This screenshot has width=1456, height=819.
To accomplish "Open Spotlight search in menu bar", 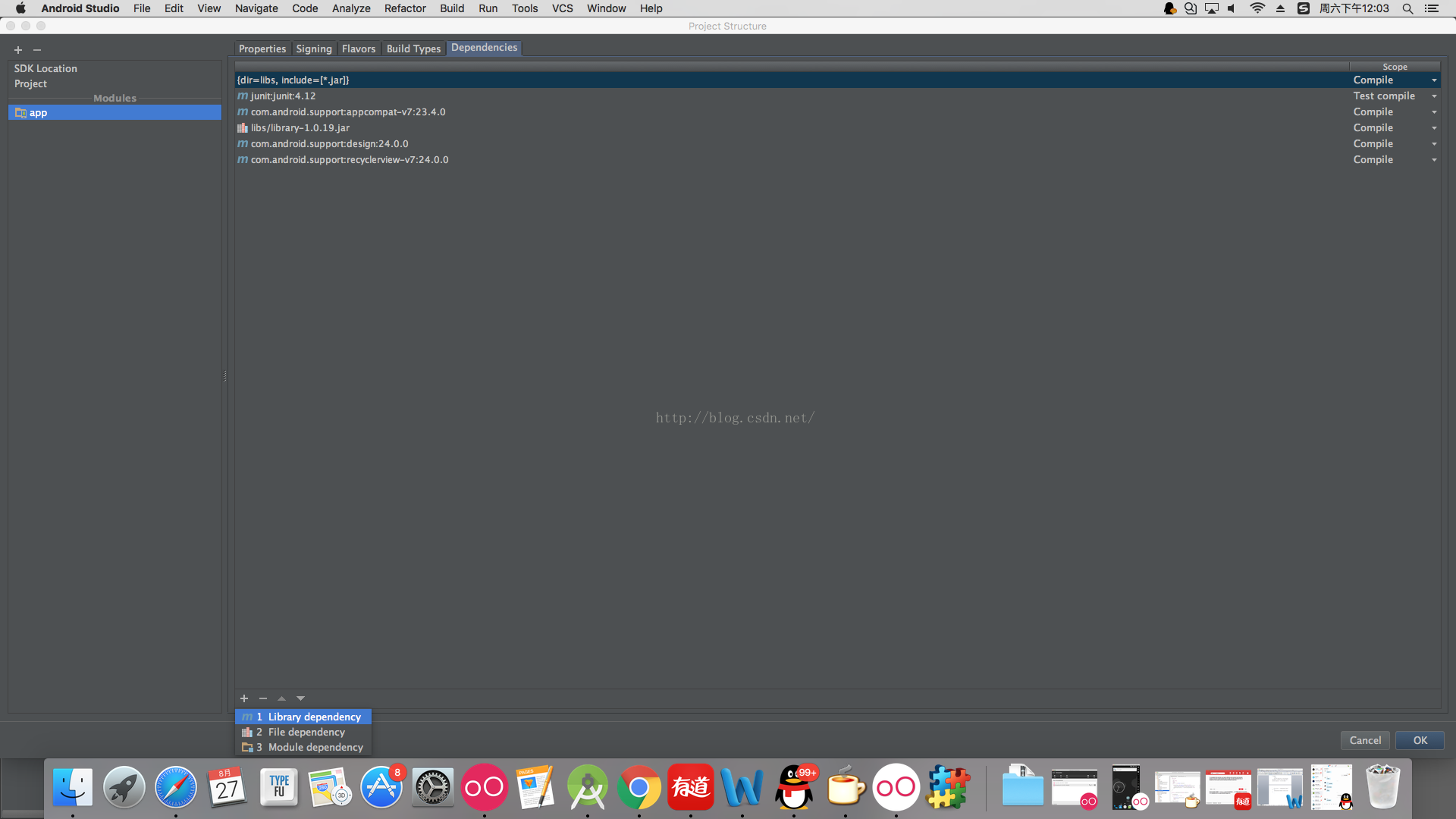I will point(1407,8).
